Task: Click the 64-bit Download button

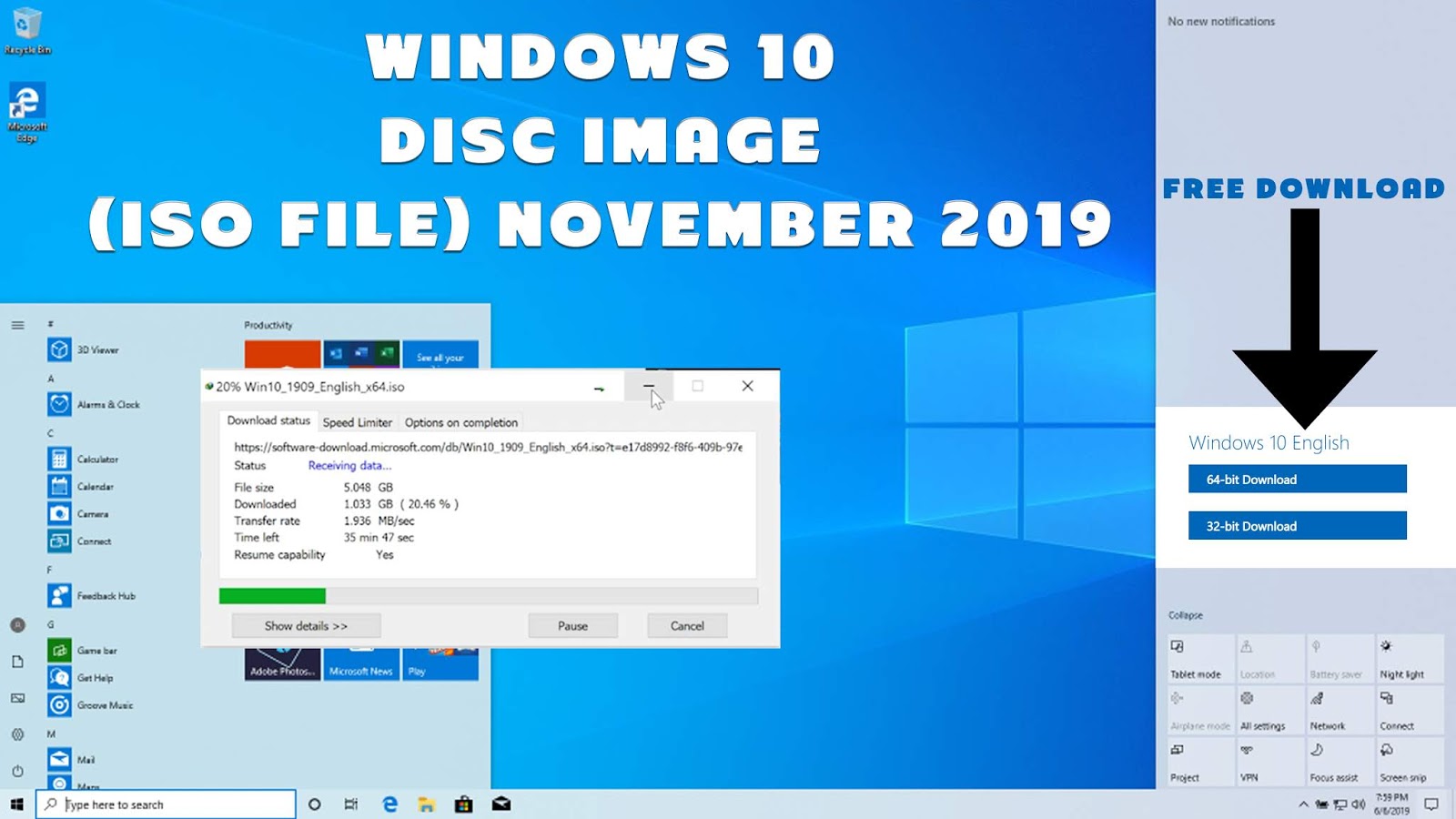Action: point(1298,479)
